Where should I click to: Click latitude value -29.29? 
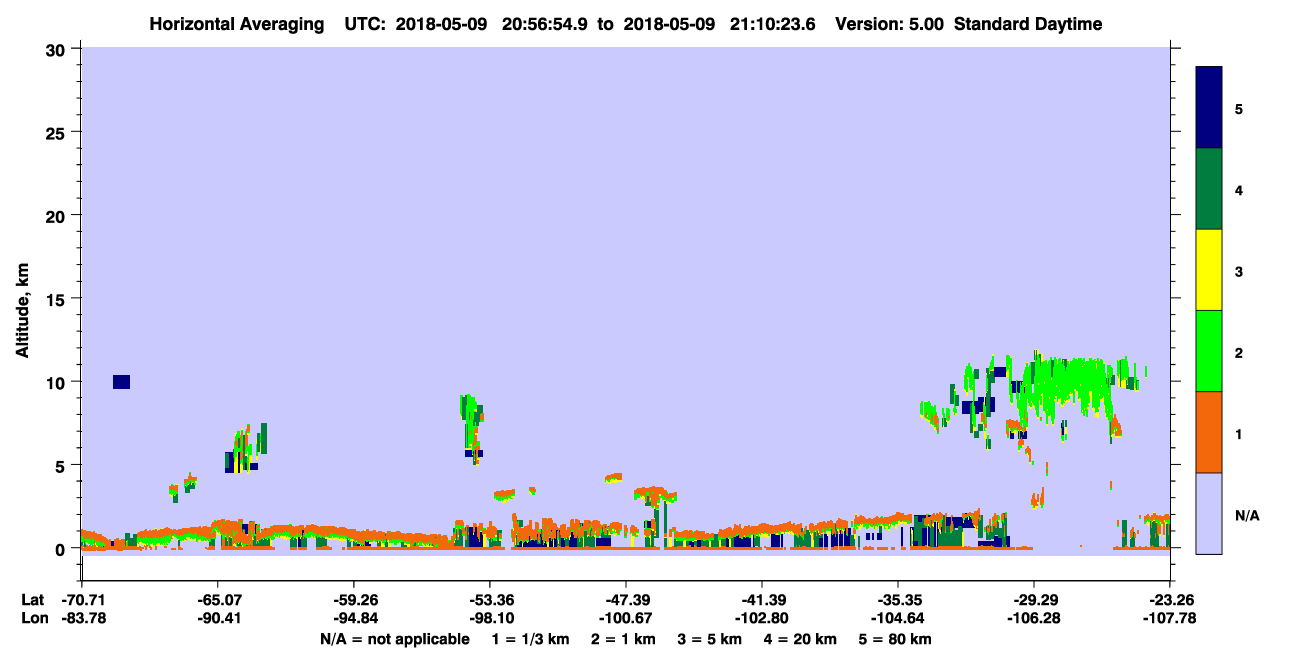1034,600
